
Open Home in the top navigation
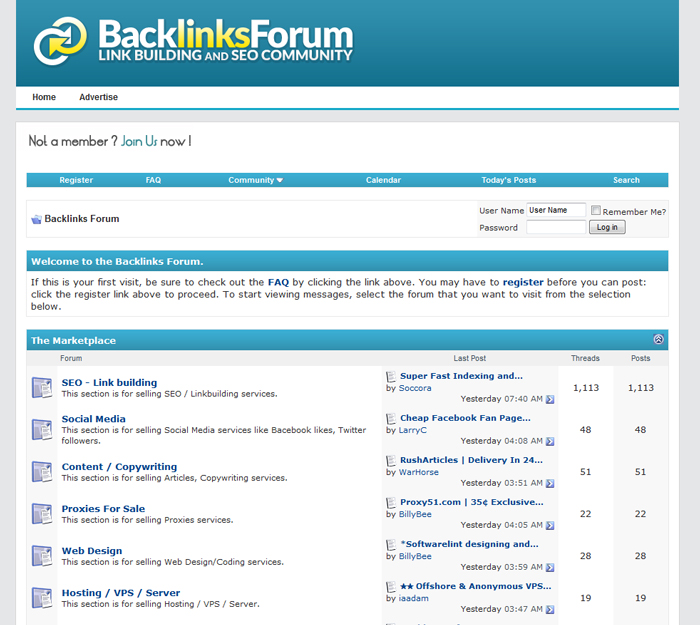pyautogui.click(x=44, y=97)
